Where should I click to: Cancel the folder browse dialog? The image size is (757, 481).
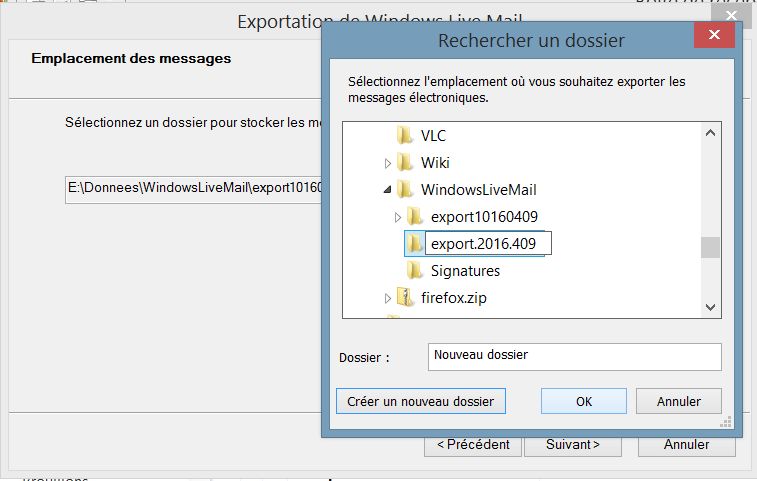[678, 401]
